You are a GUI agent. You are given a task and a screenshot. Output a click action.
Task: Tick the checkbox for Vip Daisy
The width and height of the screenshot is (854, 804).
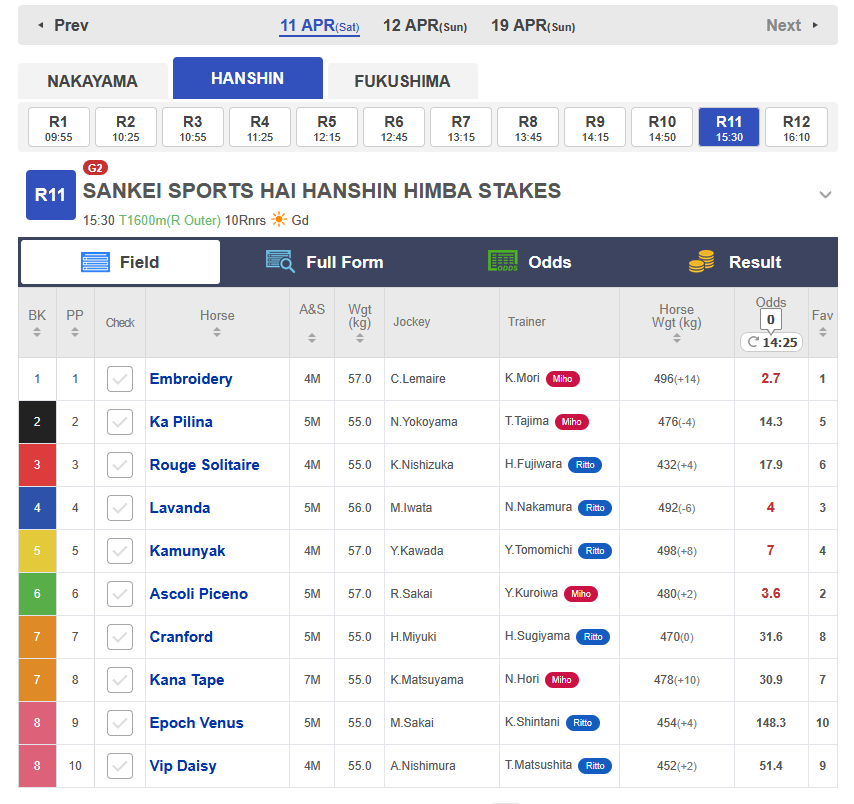coord(120,766)
